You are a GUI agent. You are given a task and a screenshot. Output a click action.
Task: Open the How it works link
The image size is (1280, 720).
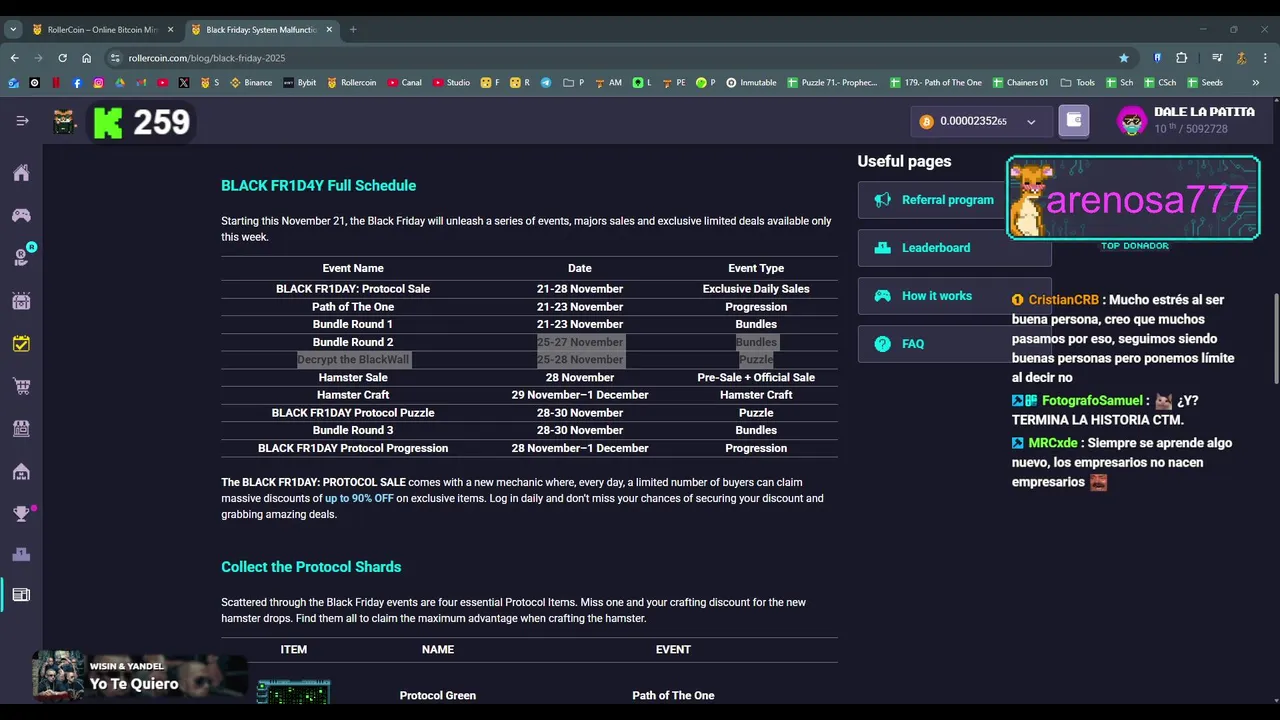click(x=954, y=296)
